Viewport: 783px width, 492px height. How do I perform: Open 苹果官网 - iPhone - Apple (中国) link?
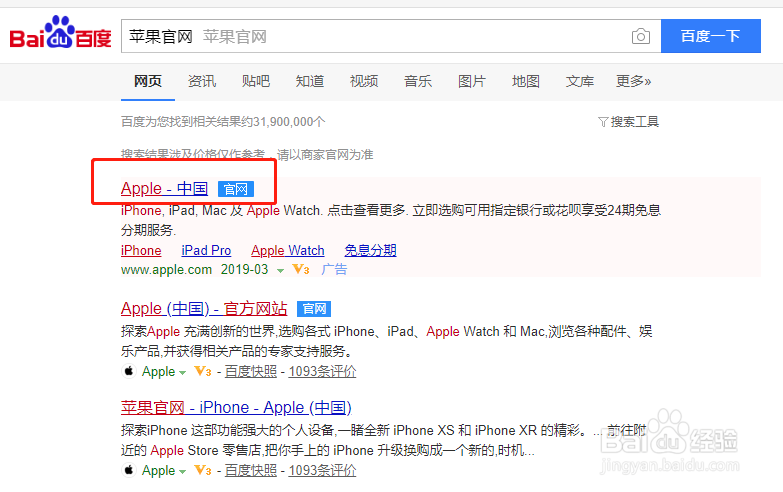[x=236, y=408]
